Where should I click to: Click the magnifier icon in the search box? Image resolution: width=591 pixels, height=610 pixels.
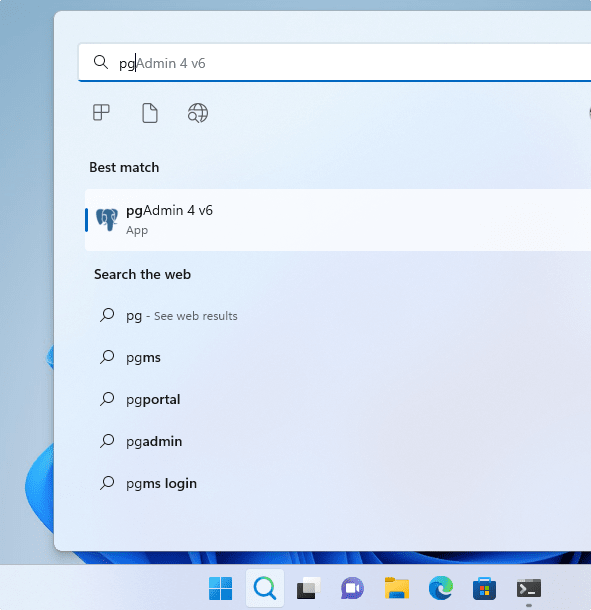point(101,62)
